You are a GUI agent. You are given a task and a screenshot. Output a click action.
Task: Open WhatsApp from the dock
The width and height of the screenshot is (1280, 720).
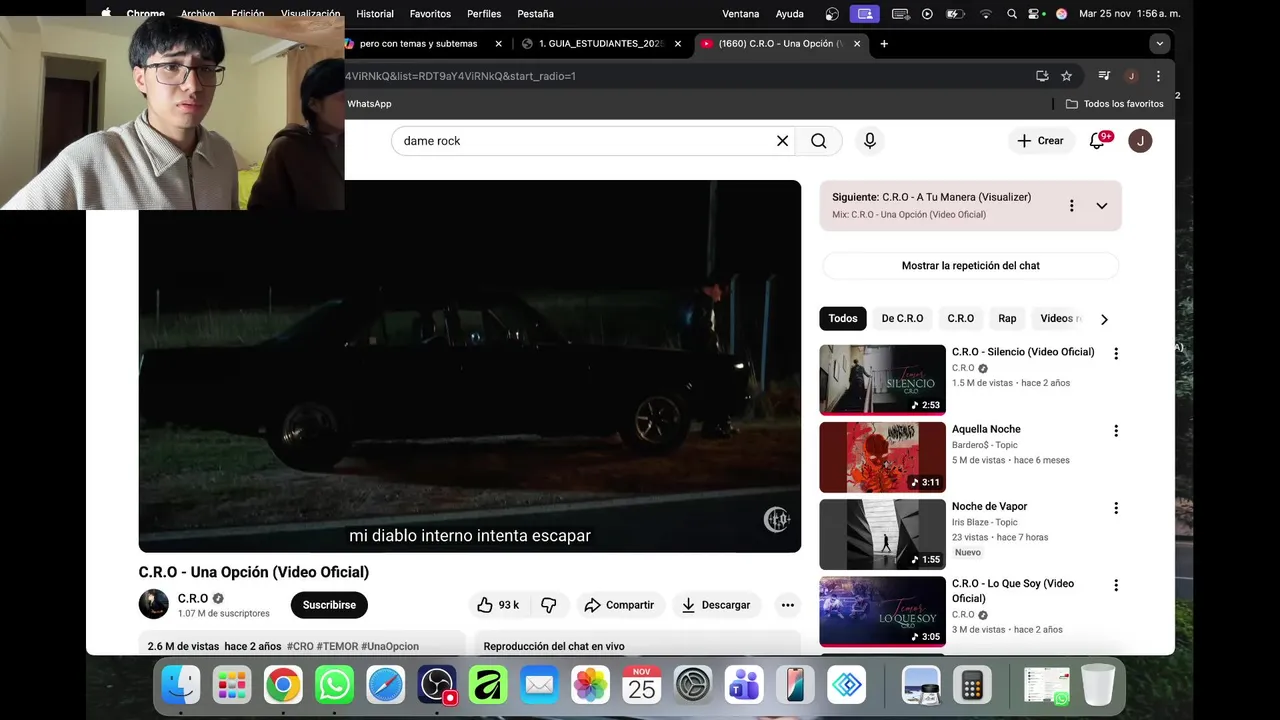[334, 685]
